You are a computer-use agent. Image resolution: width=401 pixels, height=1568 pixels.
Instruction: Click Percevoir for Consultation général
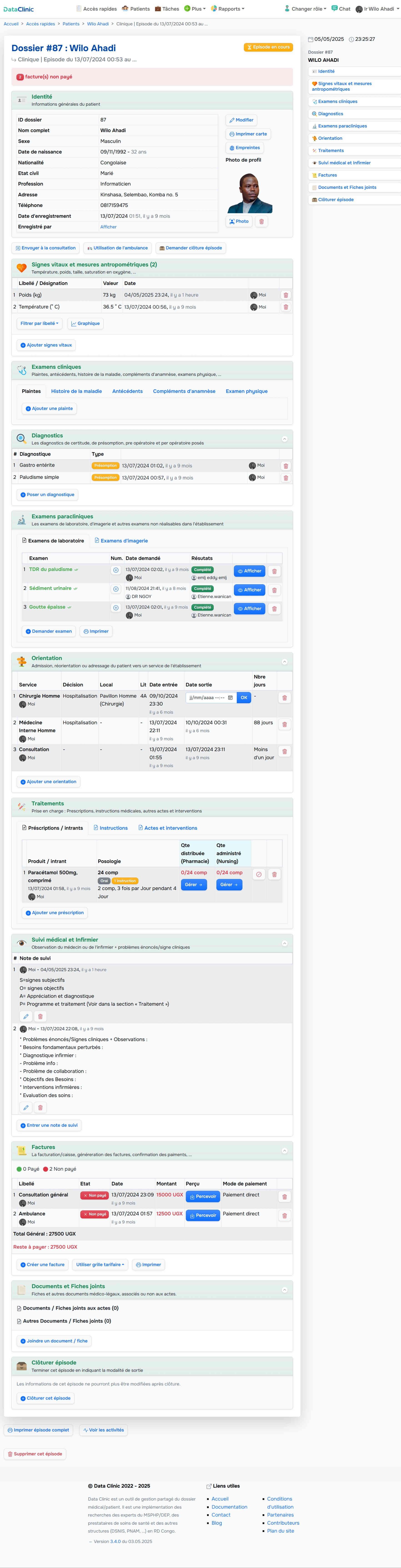(x=203, y=1197)
